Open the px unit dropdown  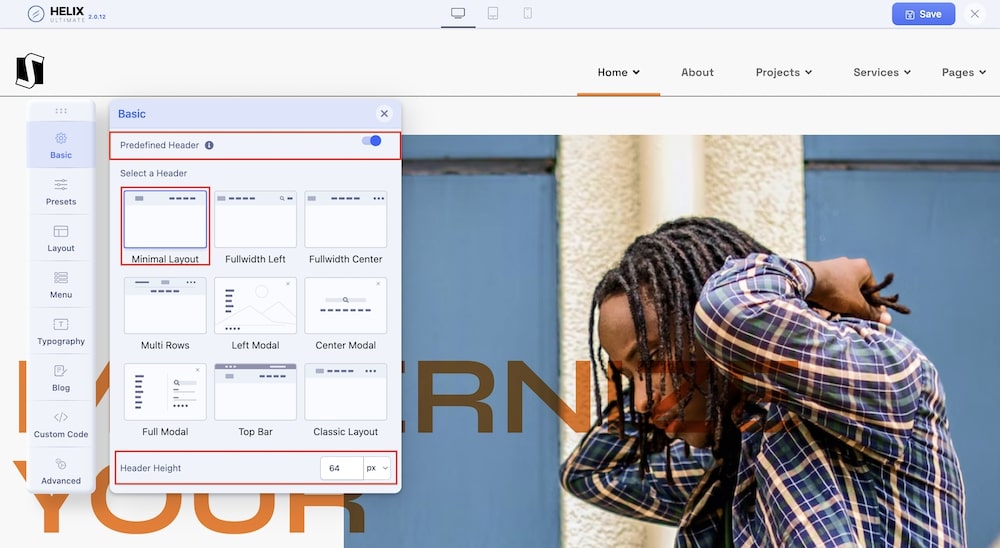pyautogui.click(x=377, y=468)
